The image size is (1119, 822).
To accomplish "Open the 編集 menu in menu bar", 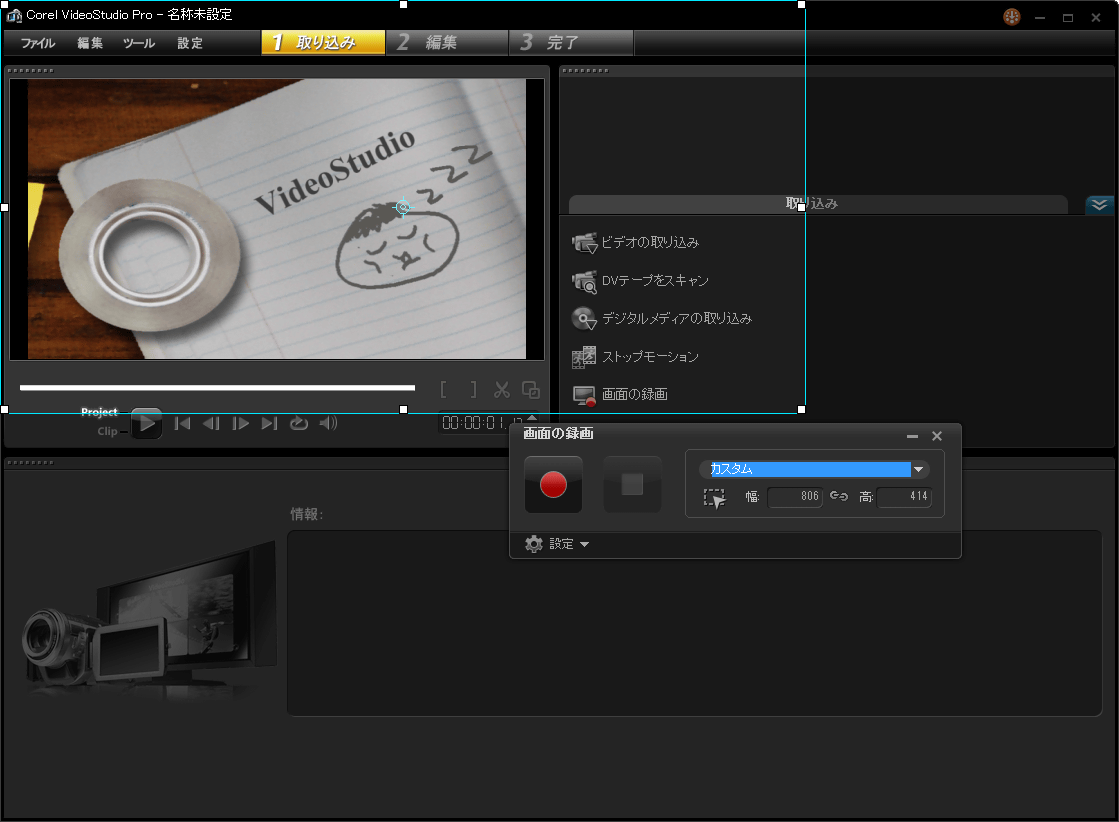I will point(90,44).
